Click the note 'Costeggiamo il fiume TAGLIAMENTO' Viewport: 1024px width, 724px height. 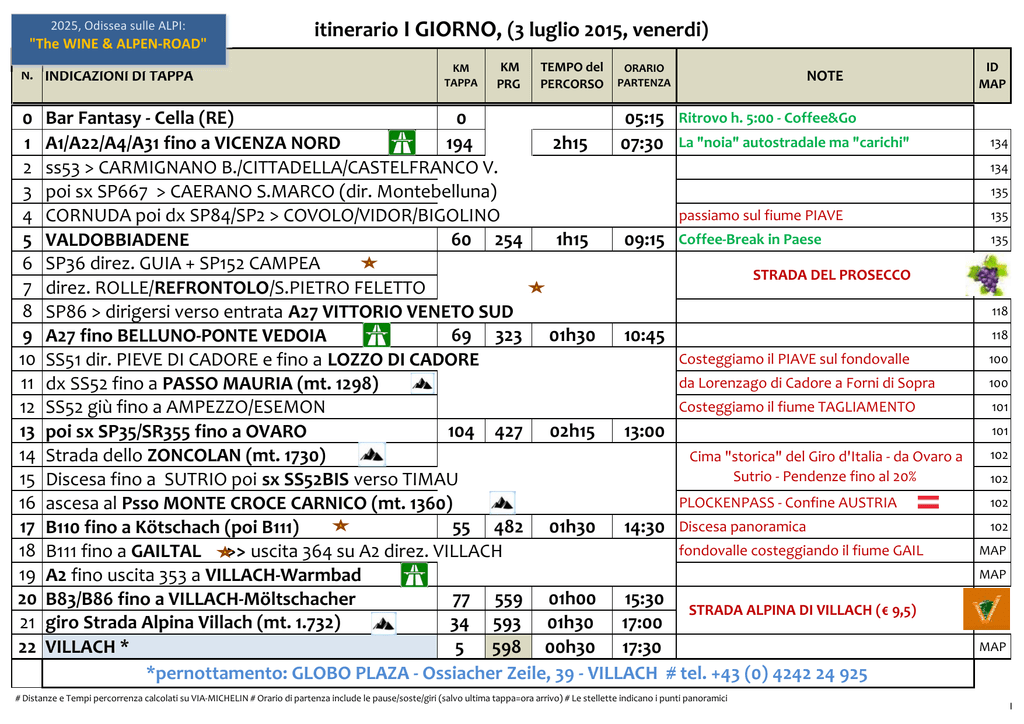(x=797, y=407)
